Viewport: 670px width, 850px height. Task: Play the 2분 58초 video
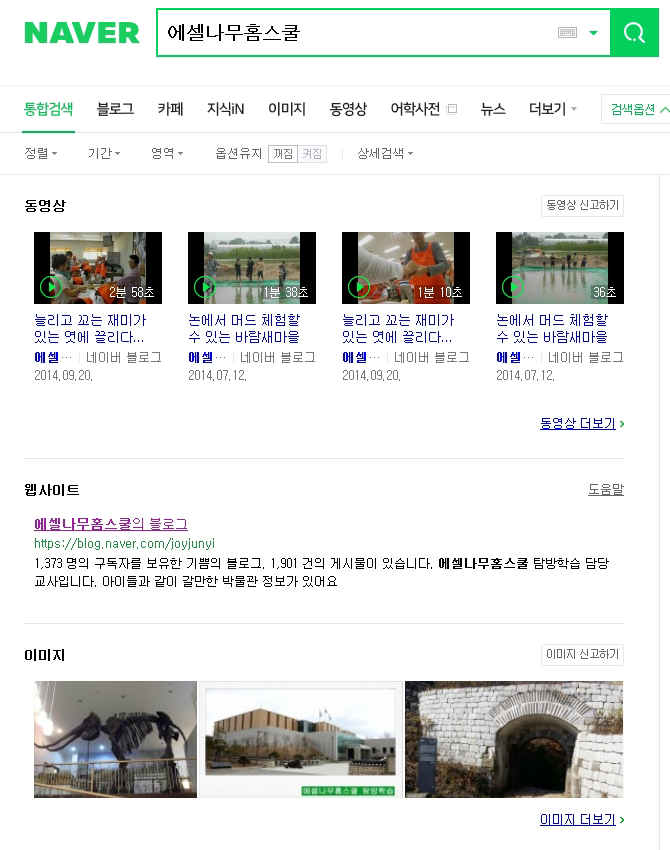tap(98, 268)
